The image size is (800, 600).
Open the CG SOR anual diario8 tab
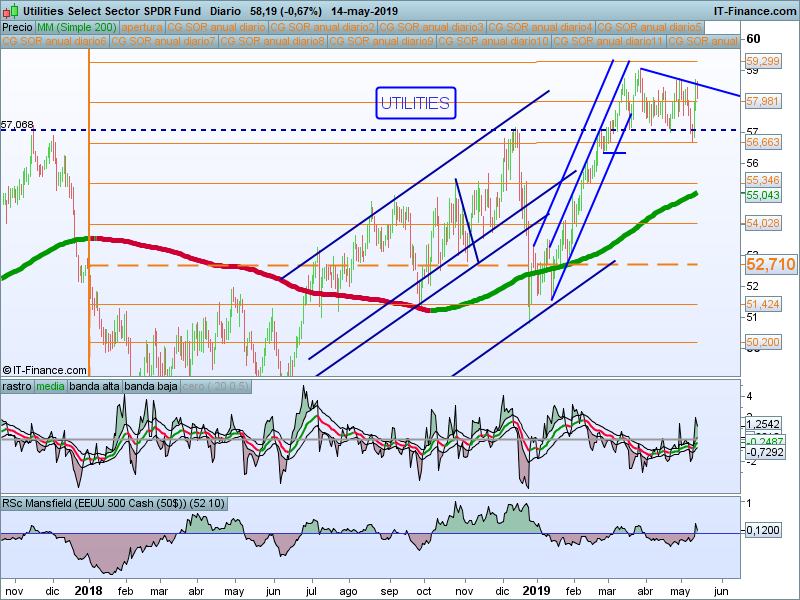[x=272, y=42]
